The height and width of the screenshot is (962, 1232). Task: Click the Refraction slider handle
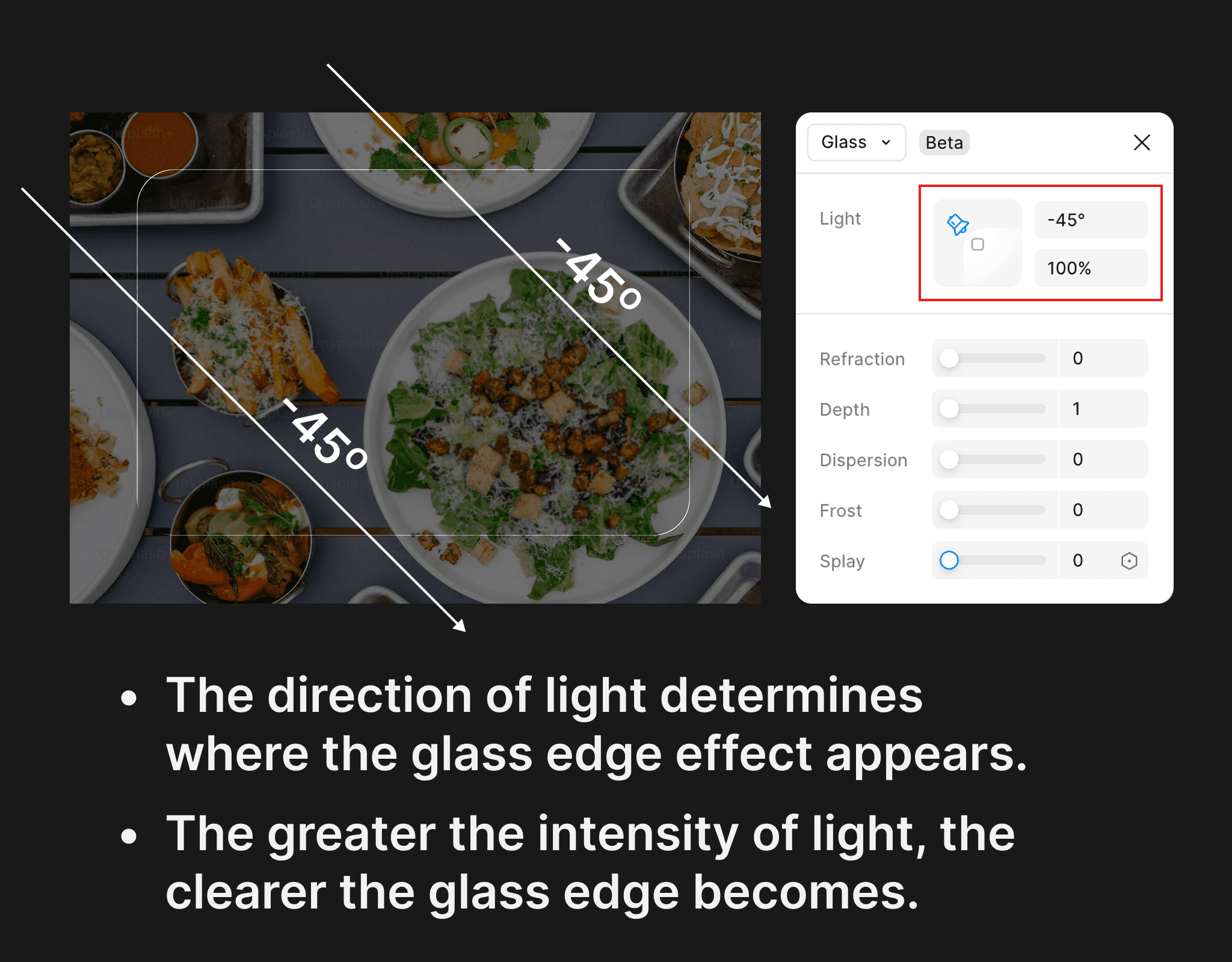point(949,358)
